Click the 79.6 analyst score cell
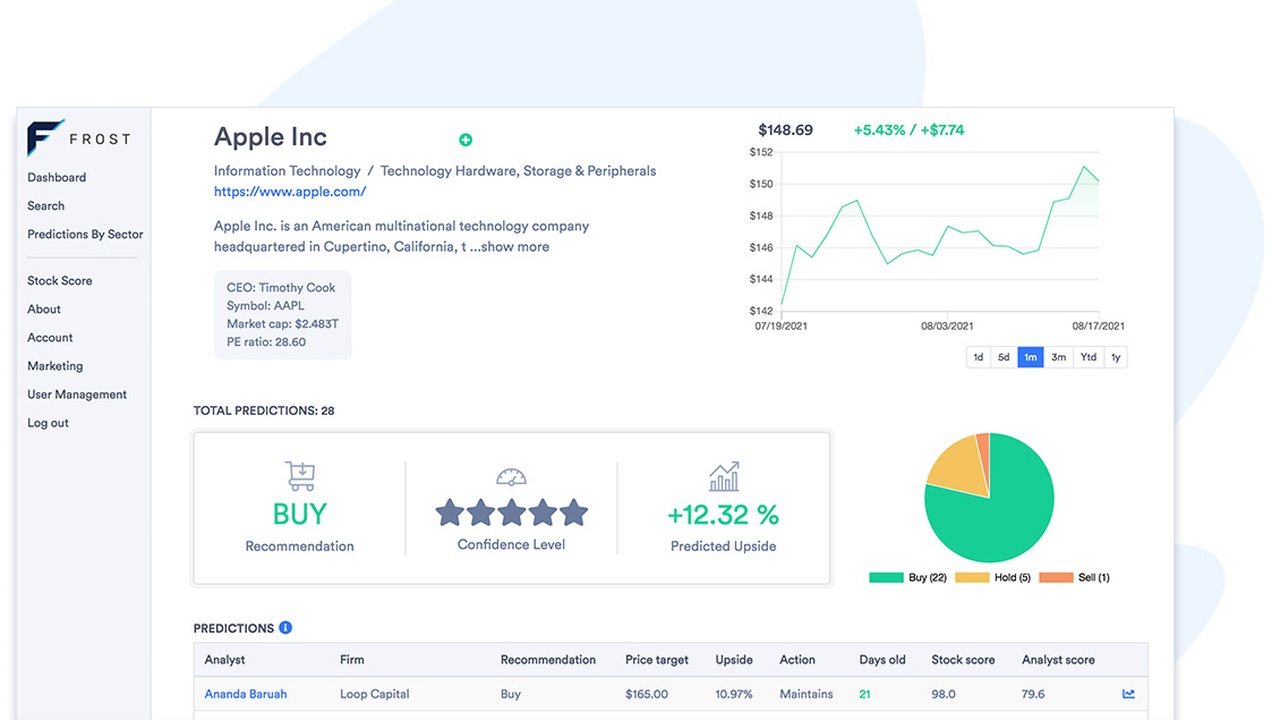 coord(1034,694)
